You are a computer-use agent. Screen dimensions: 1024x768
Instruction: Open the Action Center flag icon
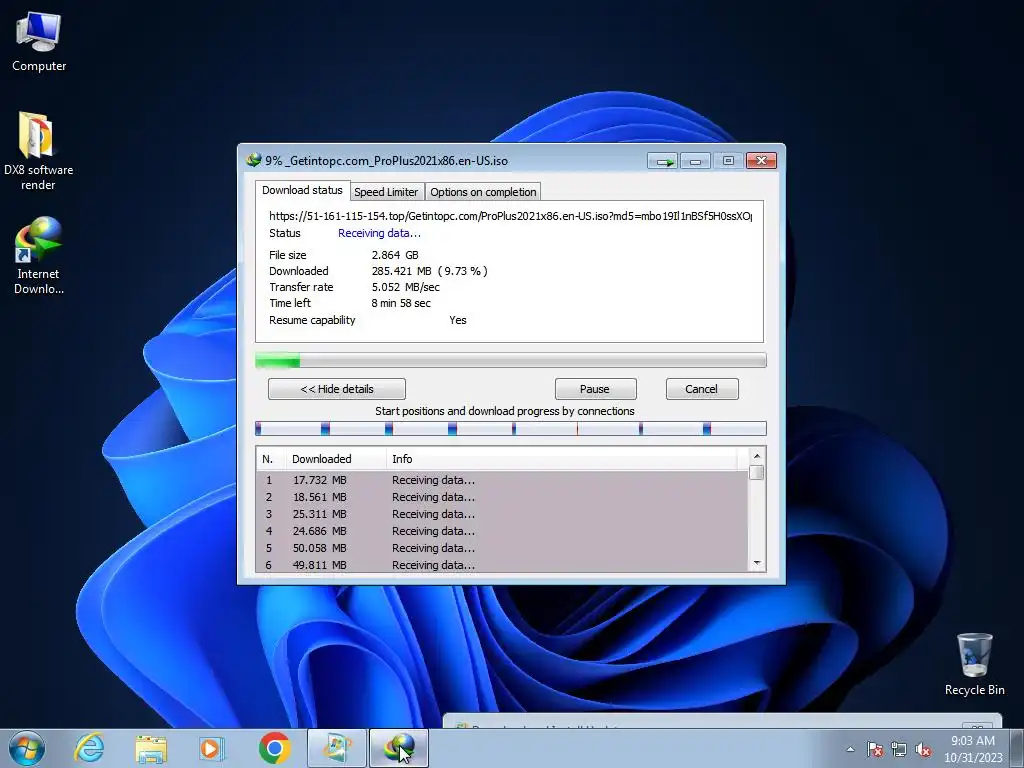875,749
